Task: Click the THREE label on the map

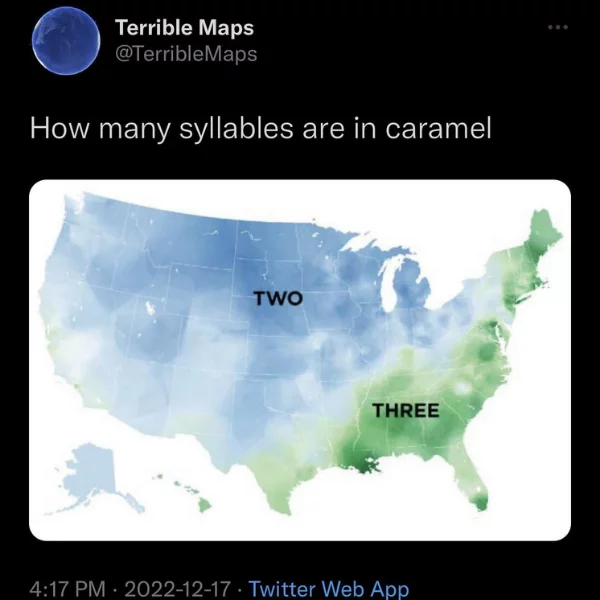Action: pyautogui.click(x=406, y=411)
